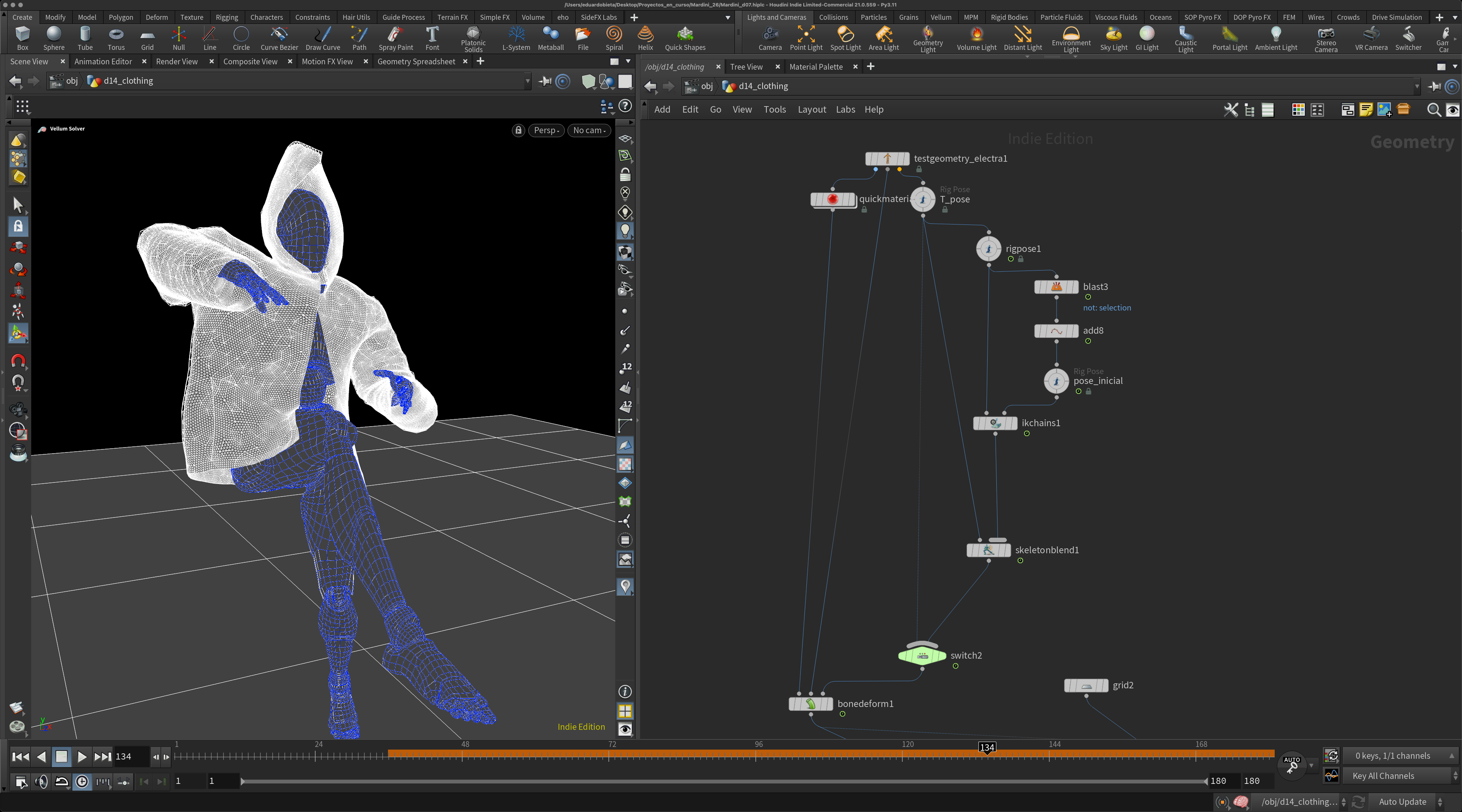Switch to the Geometry Spreadsheet tab

click(x=416, y=61)
